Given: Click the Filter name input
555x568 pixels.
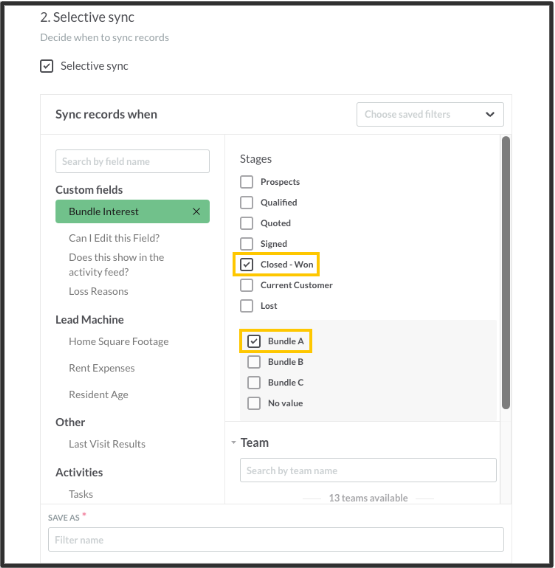Looking at the screenshot, I should click(276, 540).
